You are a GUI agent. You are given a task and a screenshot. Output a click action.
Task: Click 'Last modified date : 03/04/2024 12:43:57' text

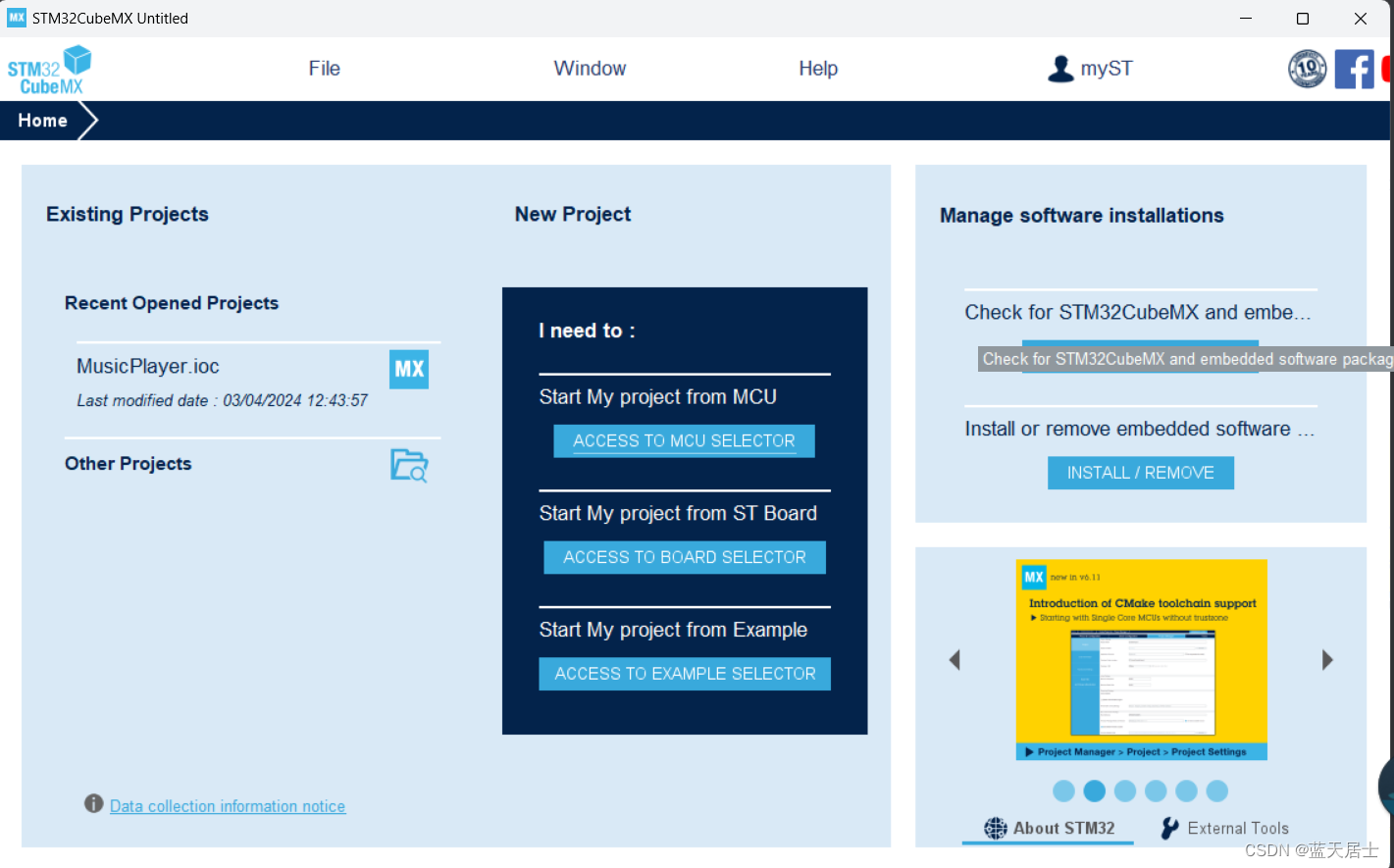tap(223, 400)
